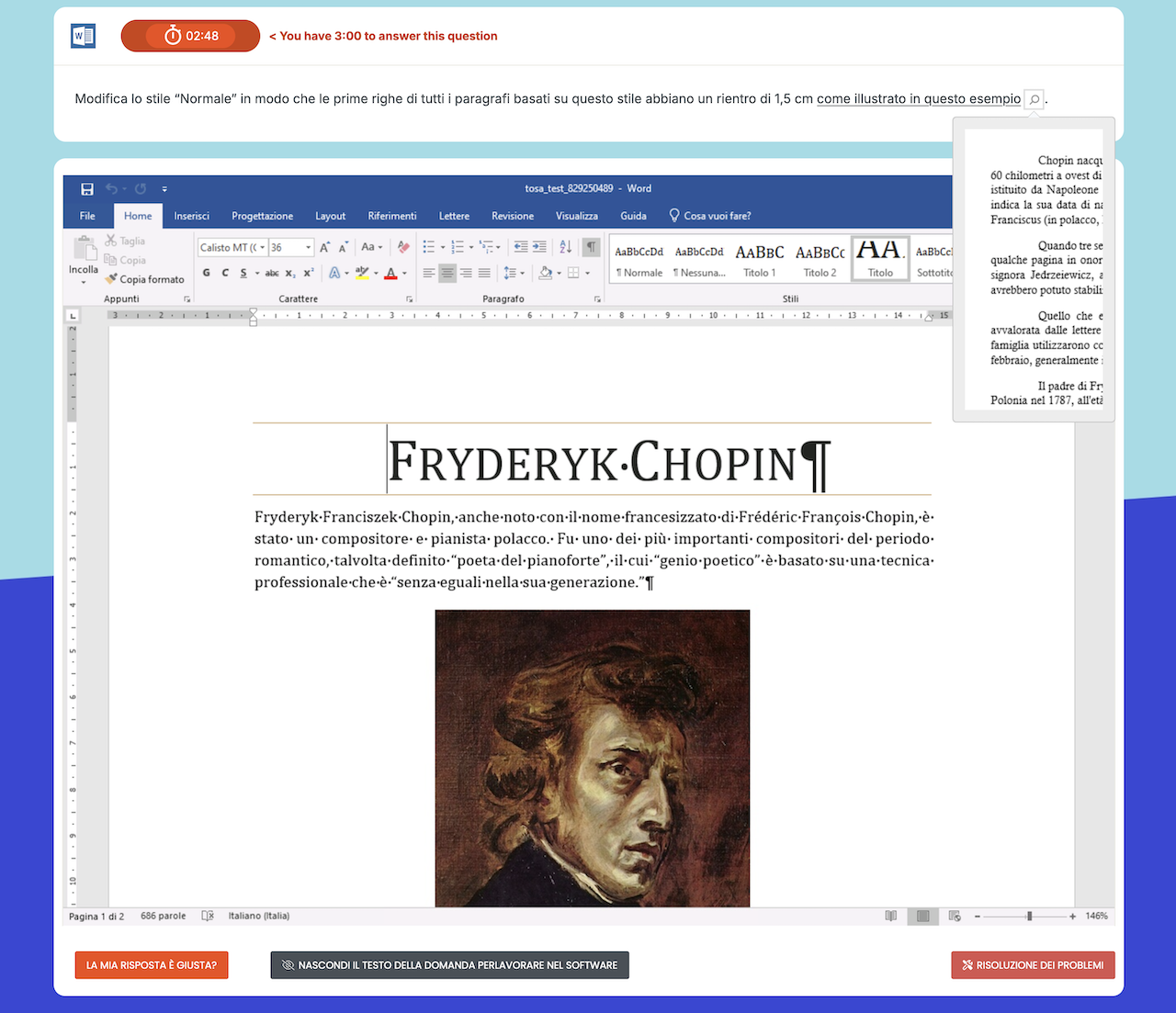The image size is (1176, 1013).
Task: Click the sort paragraphs A-Z icon
Action: 565,247
